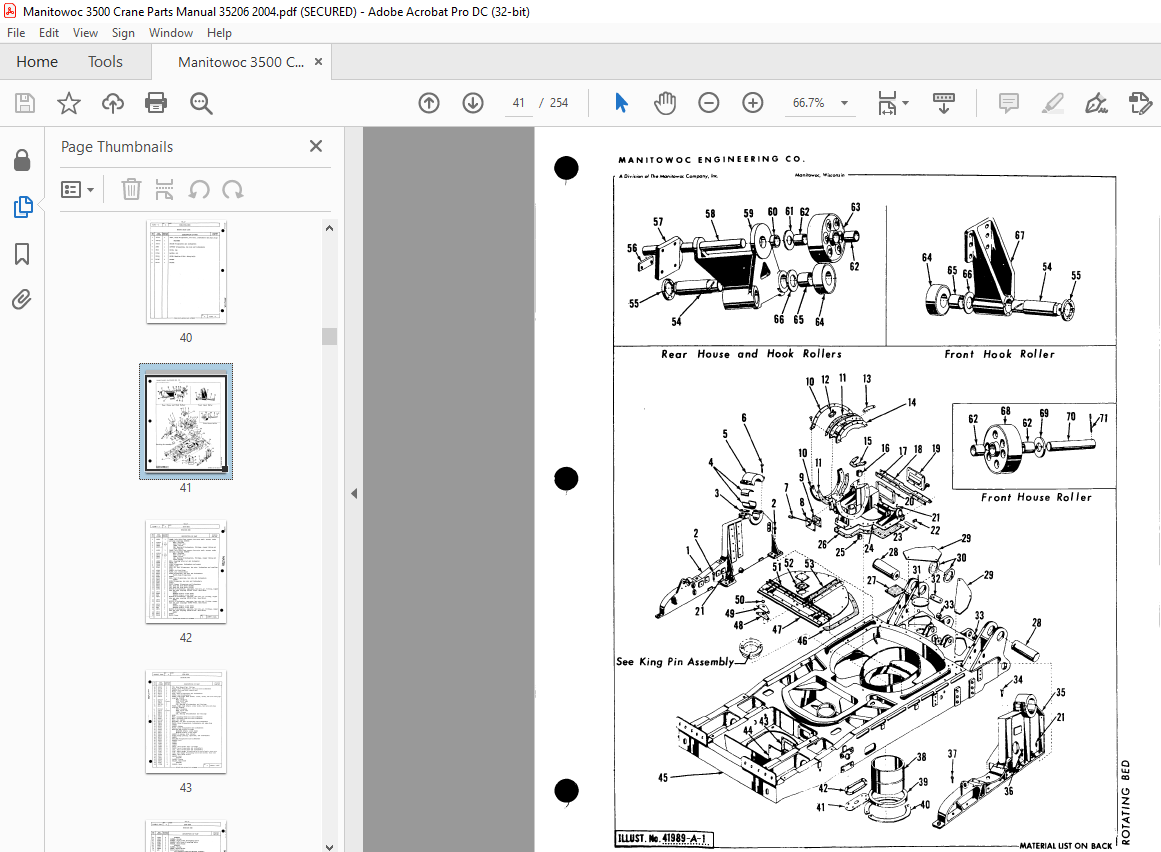Delete selected page thumbnail trash icon
1161x852 pixels.
(x=131, y=189)
